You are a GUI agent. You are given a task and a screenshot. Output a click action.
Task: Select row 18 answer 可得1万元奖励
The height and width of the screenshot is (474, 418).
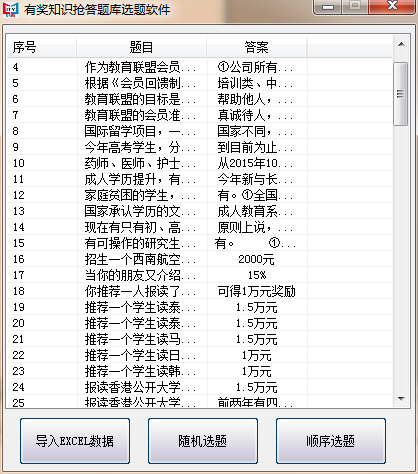coord(199,291)
